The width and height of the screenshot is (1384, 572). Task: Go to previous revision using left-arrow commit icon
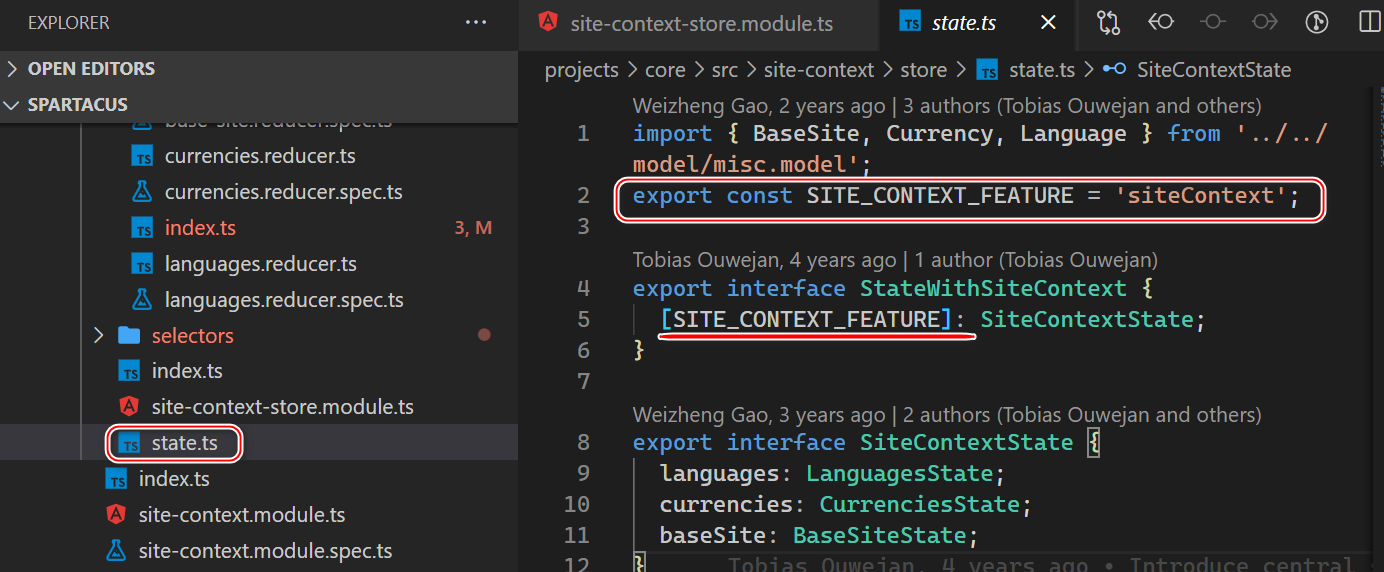(1161, 22)
